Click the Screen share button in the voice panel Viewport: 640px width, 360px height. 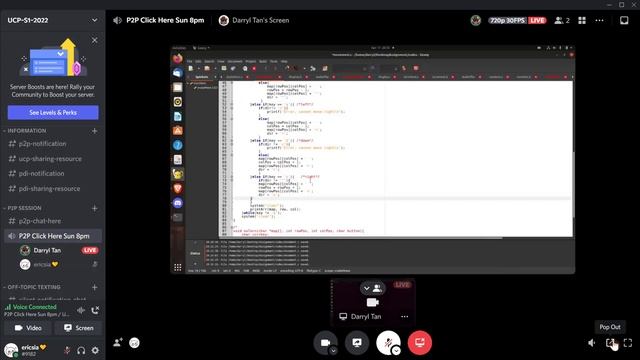[x=78, y=328]
